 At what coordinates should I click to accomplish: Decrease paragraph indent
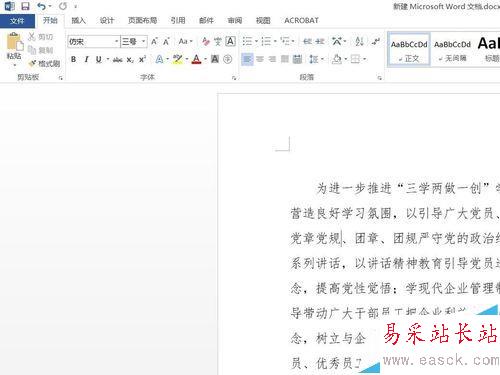pyautogui.click(x=307, y=41)
